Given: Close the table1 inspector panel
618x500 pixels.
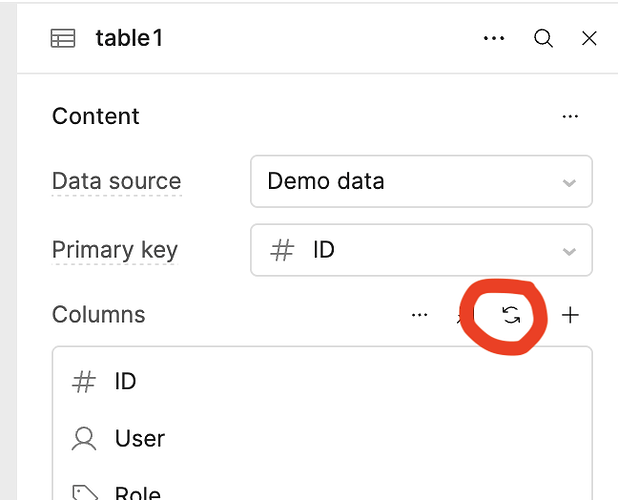Looking at the screenshot, I should coord(589,39).
